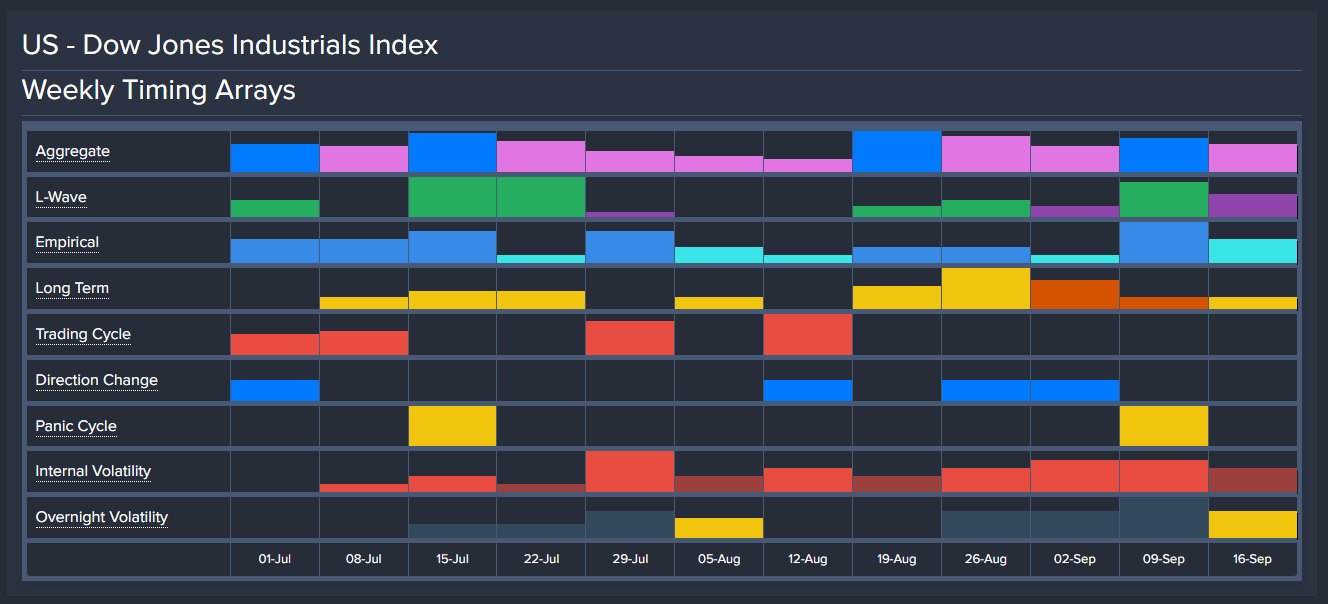Click the purple L-Wave bar for 16-Sep
The height and width of the screenshot is (604, 1328).
pyautogui.click(x=1253, y=206)
